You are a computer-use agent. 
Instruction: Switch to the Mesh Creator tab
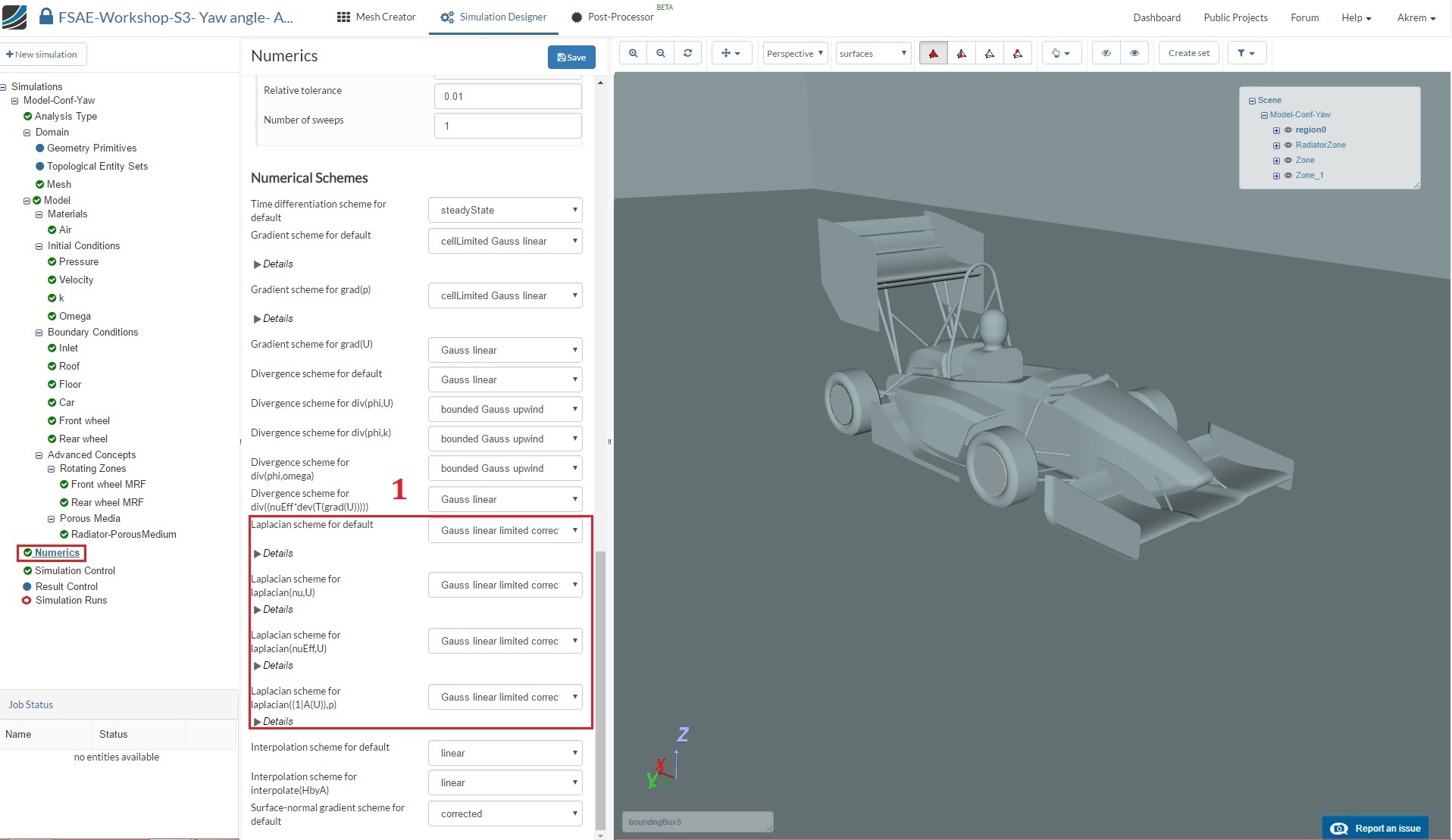[x=377, y=17]
